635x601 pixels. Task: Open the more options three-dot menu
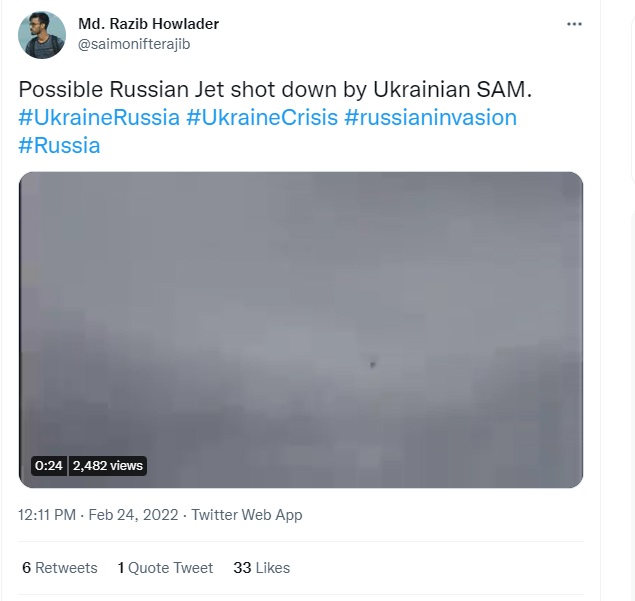click(574, 24)
